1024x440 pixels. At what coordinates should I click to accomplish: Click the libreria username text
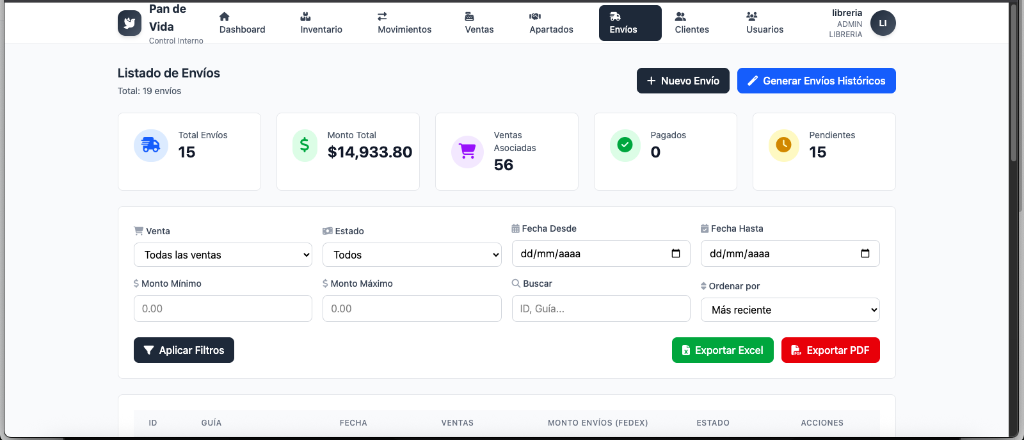pyautogui.click(x=847, y=12)
